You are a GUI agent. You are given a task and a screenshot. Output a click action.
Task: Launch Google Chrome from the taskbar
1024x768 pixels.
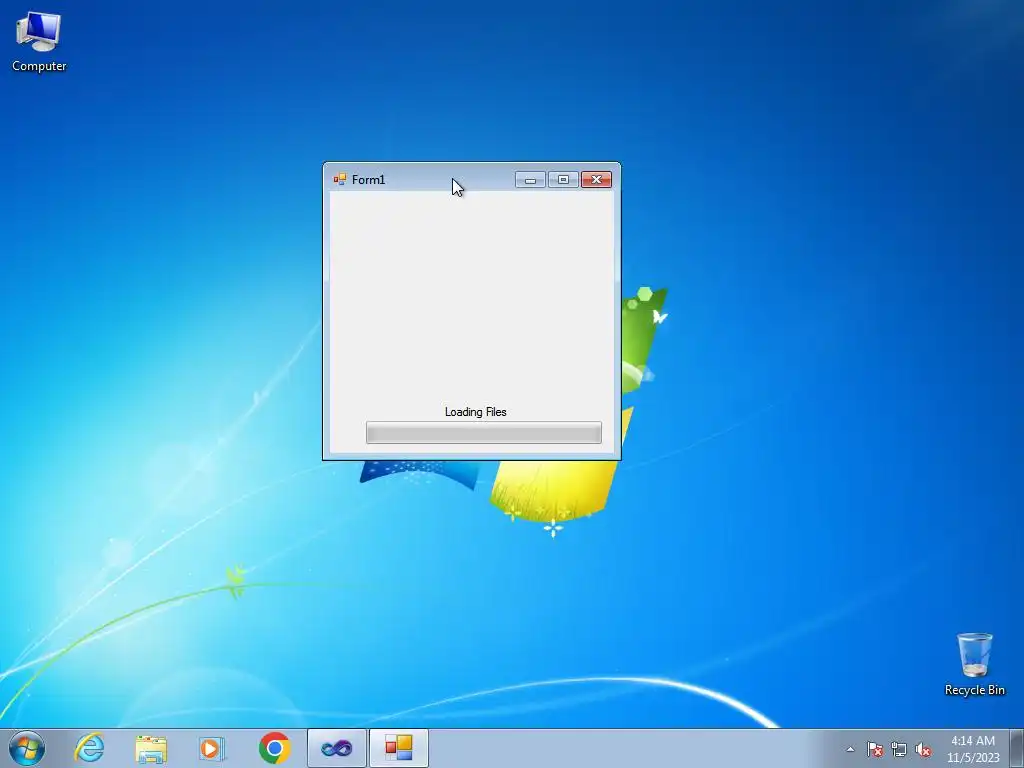274,748
